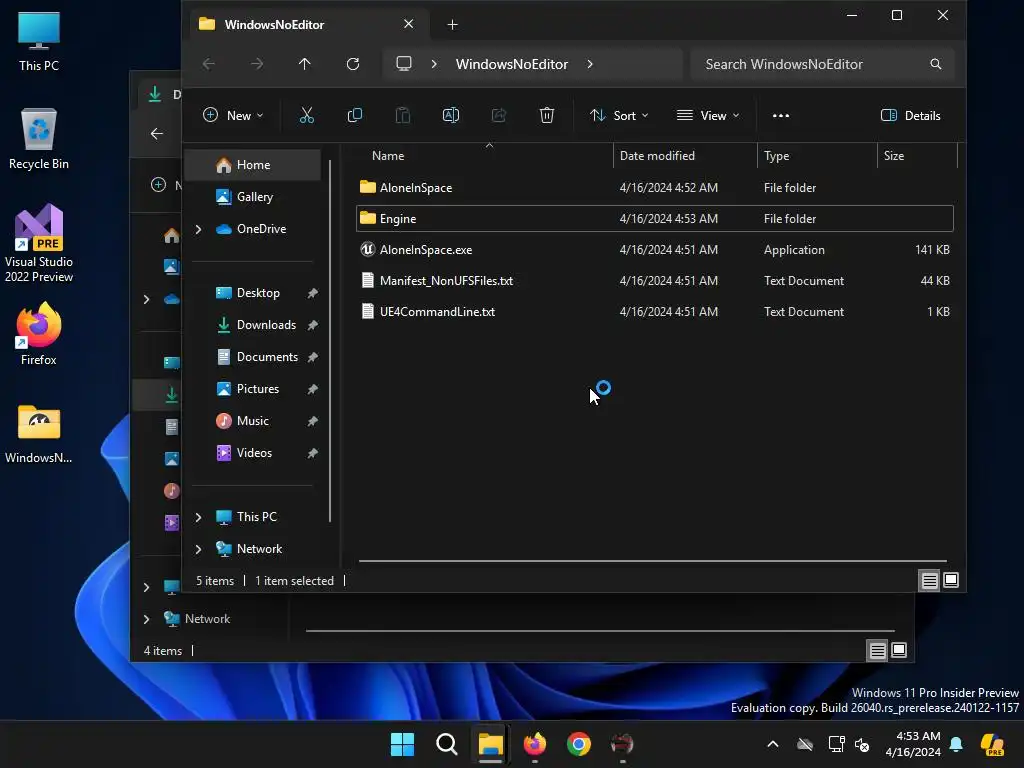Add a new Explorer tab
This screenshot has height=768, width=1024.
click(x=453, y=25)
